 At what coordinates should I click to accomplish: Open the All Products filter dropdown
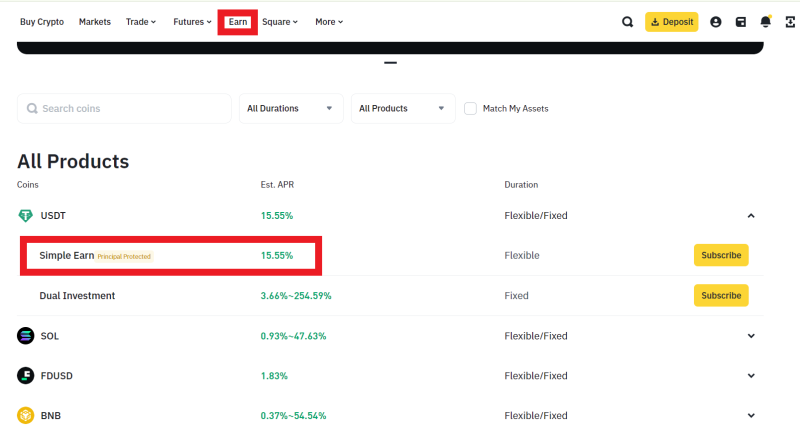403,109
